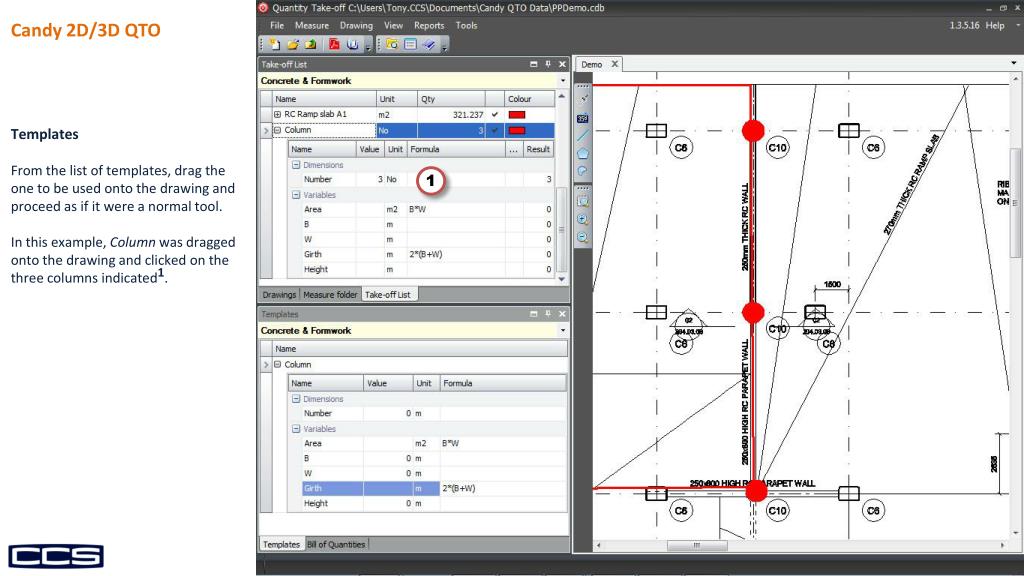
Task: Collapse Dimensions group in Templates panel
Action: (x=296, y=399)
